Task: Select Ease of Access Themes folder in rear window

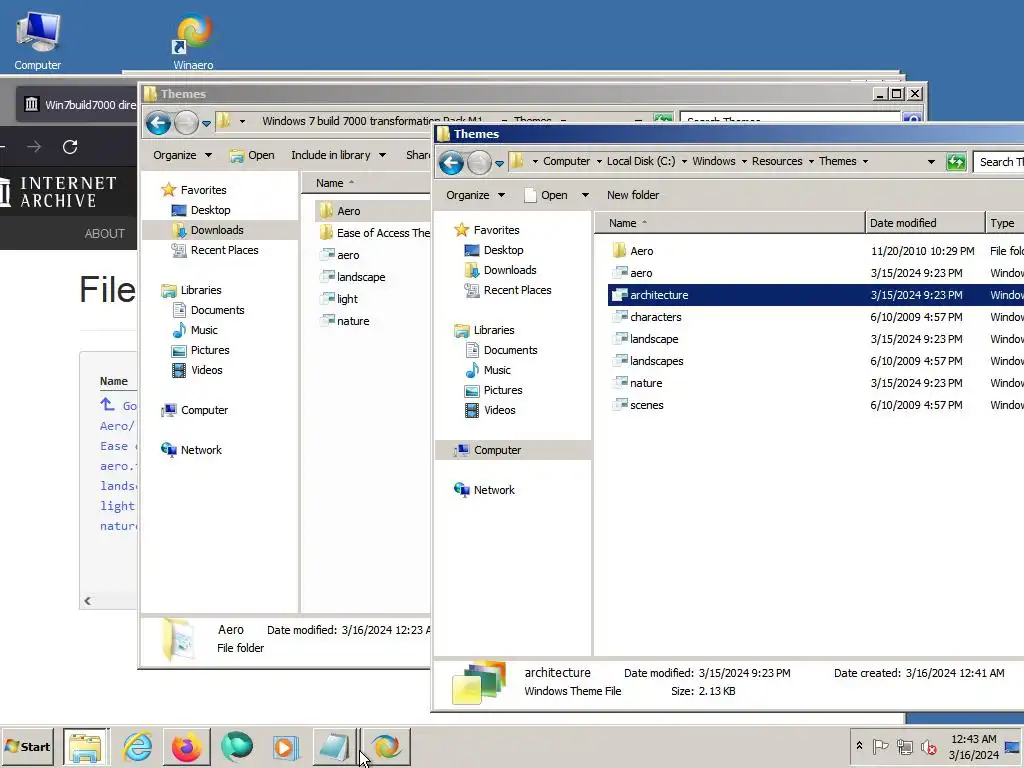Action: [374, 233]
